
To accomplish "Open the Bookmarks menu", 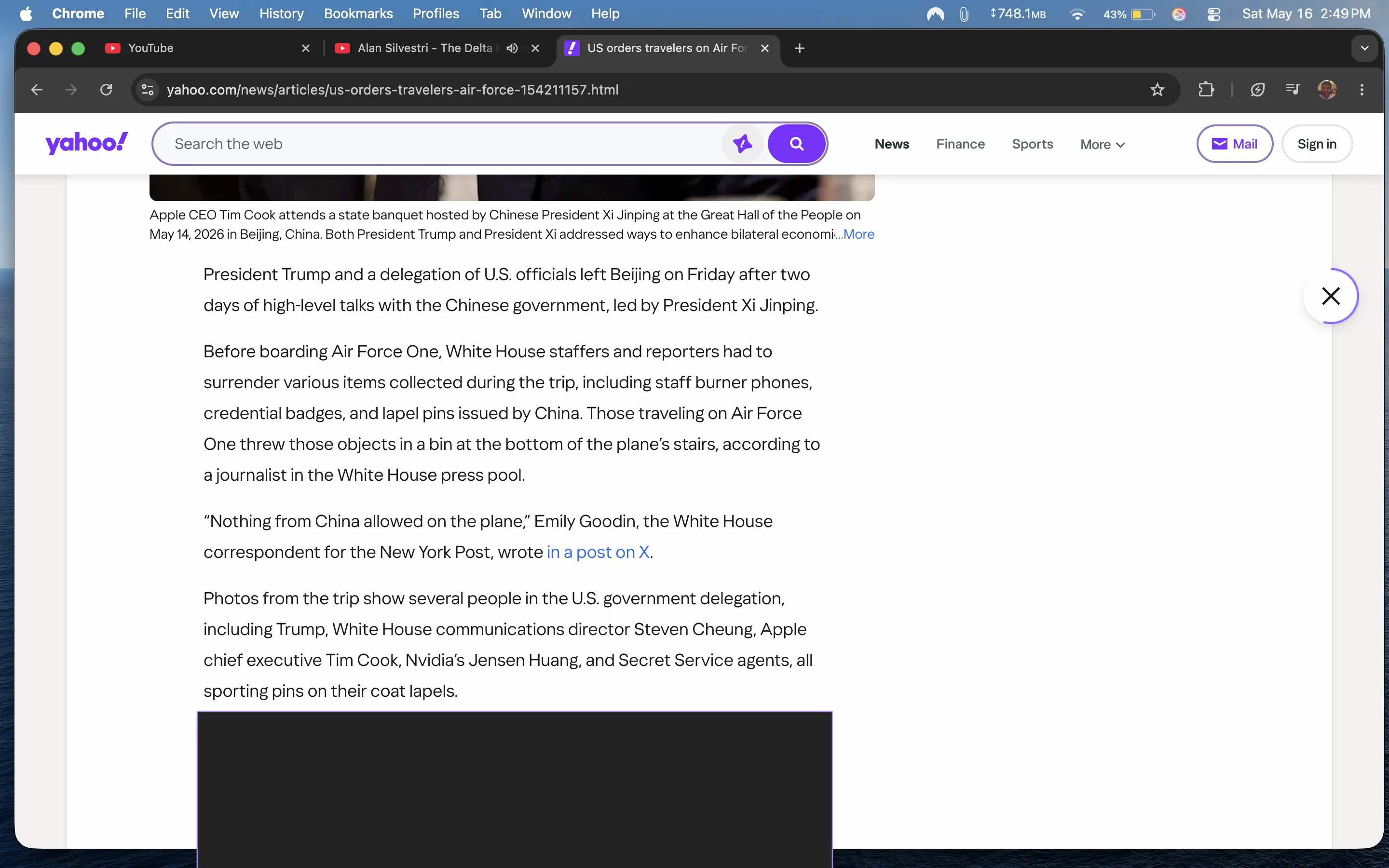I will click(358, 14).
